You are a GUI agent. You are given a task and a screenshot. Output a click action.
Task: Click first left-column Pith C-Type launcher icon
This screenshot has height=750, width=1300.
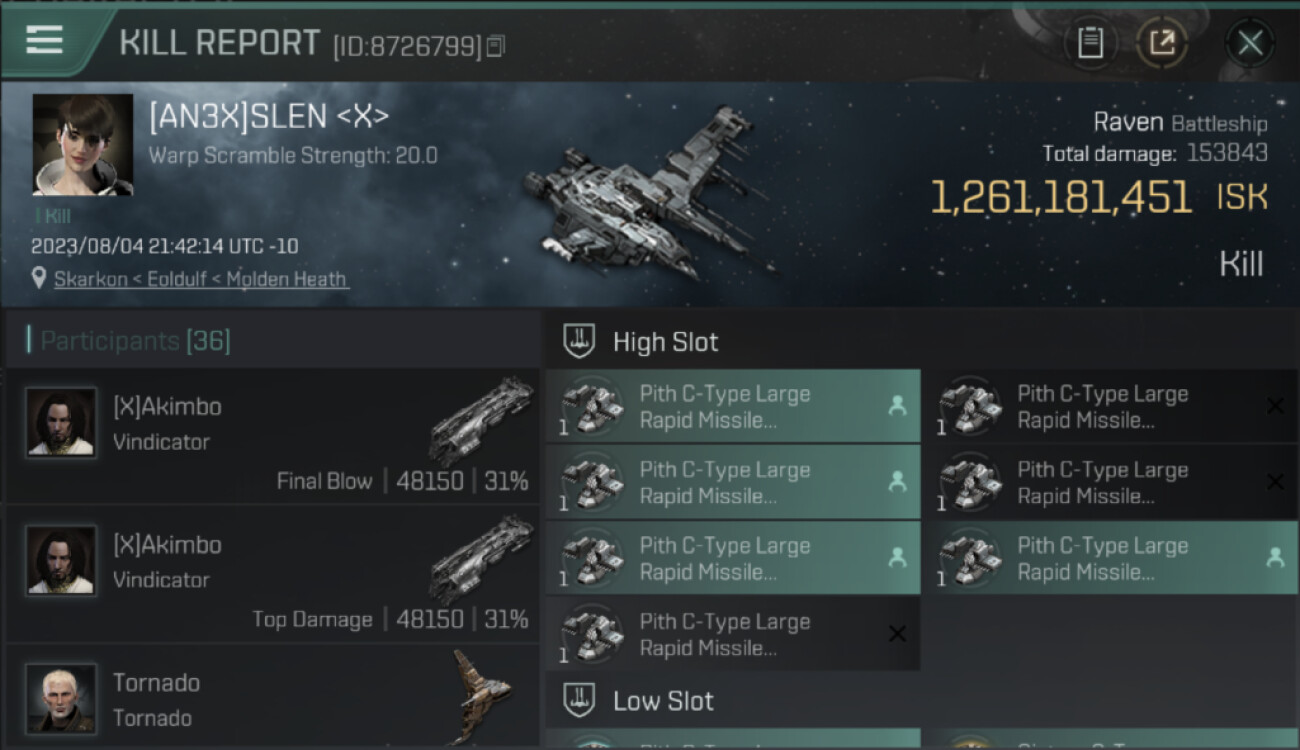click(x=592, y=407)
